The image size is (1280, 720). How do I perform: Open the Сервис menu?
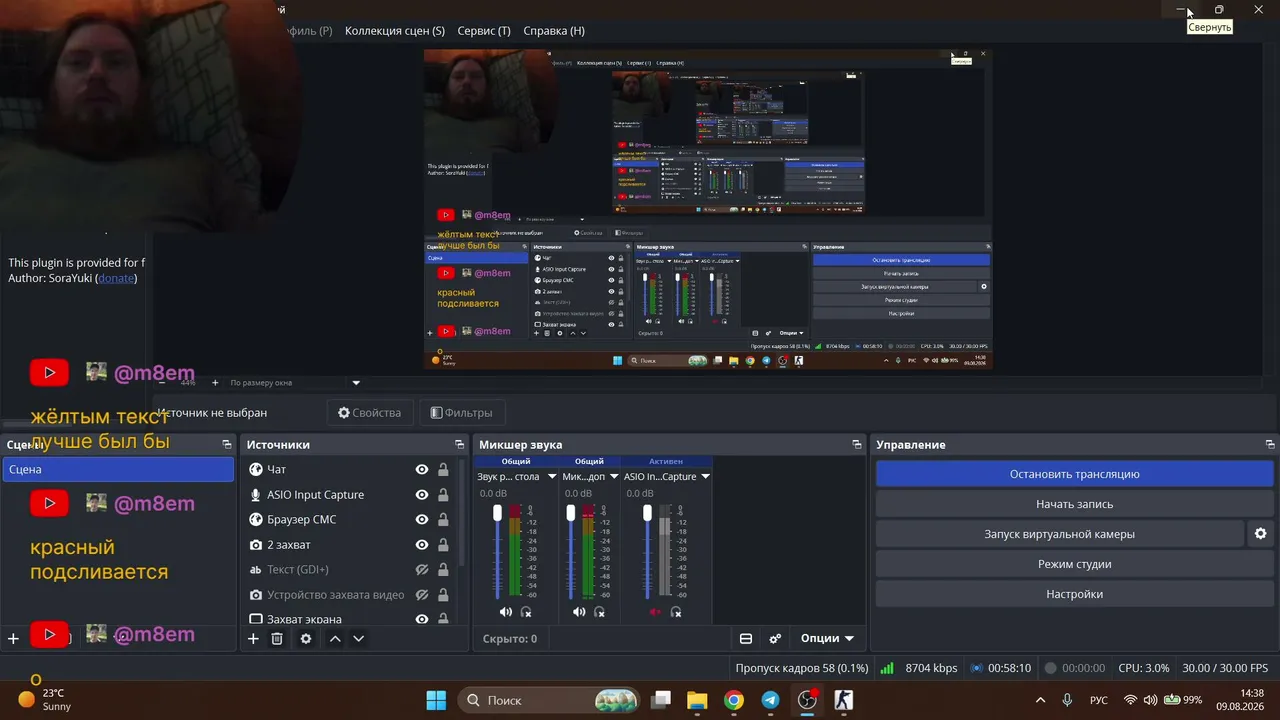pyautogui.click(x=484, y=31)
